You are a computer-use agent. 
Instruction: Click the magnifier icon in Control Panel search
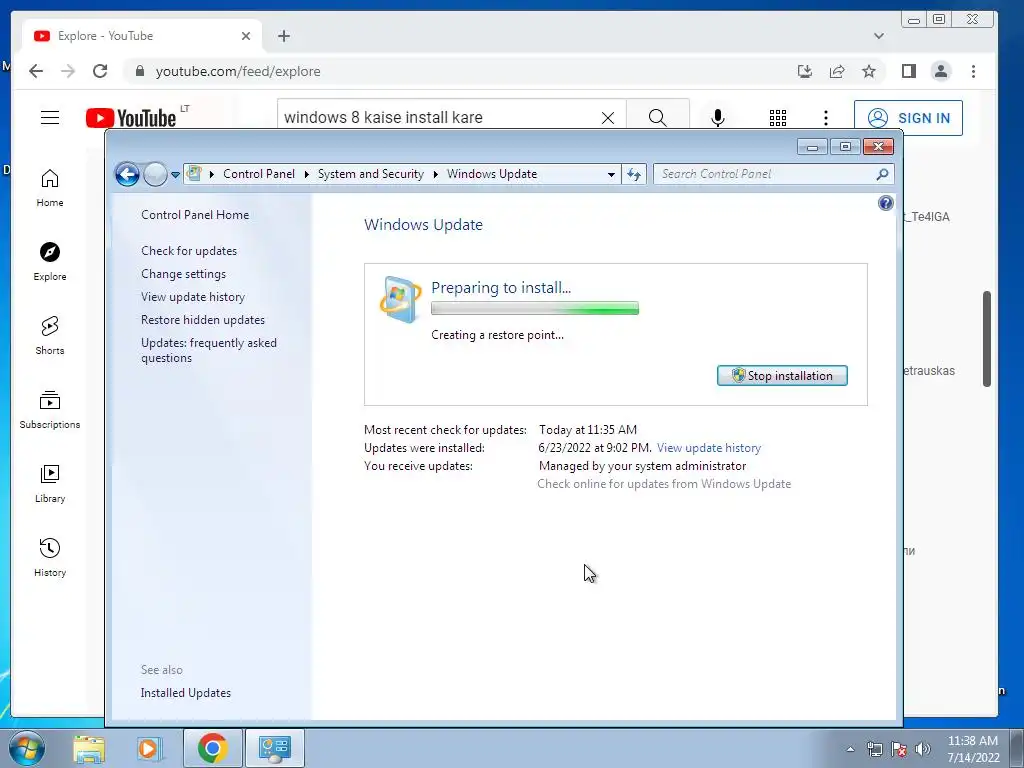coord(882,174)
